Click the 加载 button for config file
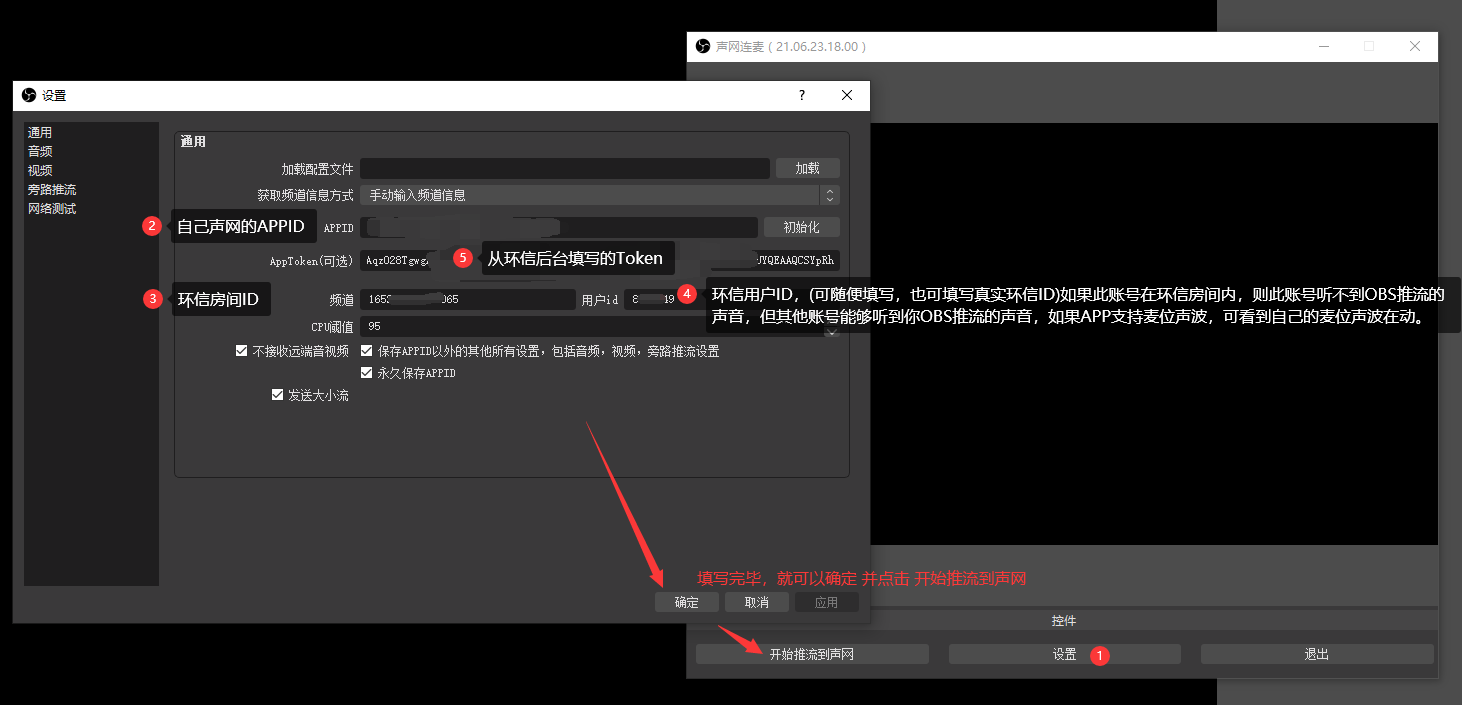 coord(807,168)
